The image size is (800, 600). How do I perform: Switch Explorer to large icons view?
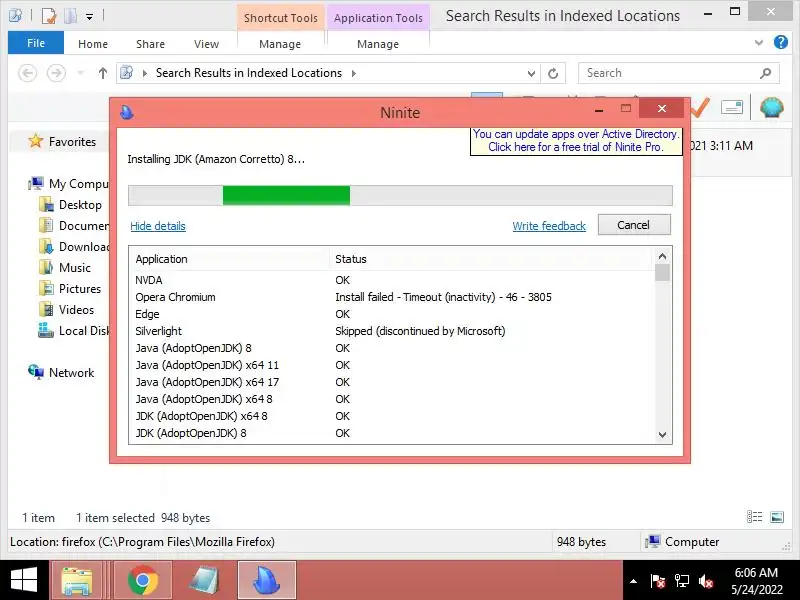point(777,517)
